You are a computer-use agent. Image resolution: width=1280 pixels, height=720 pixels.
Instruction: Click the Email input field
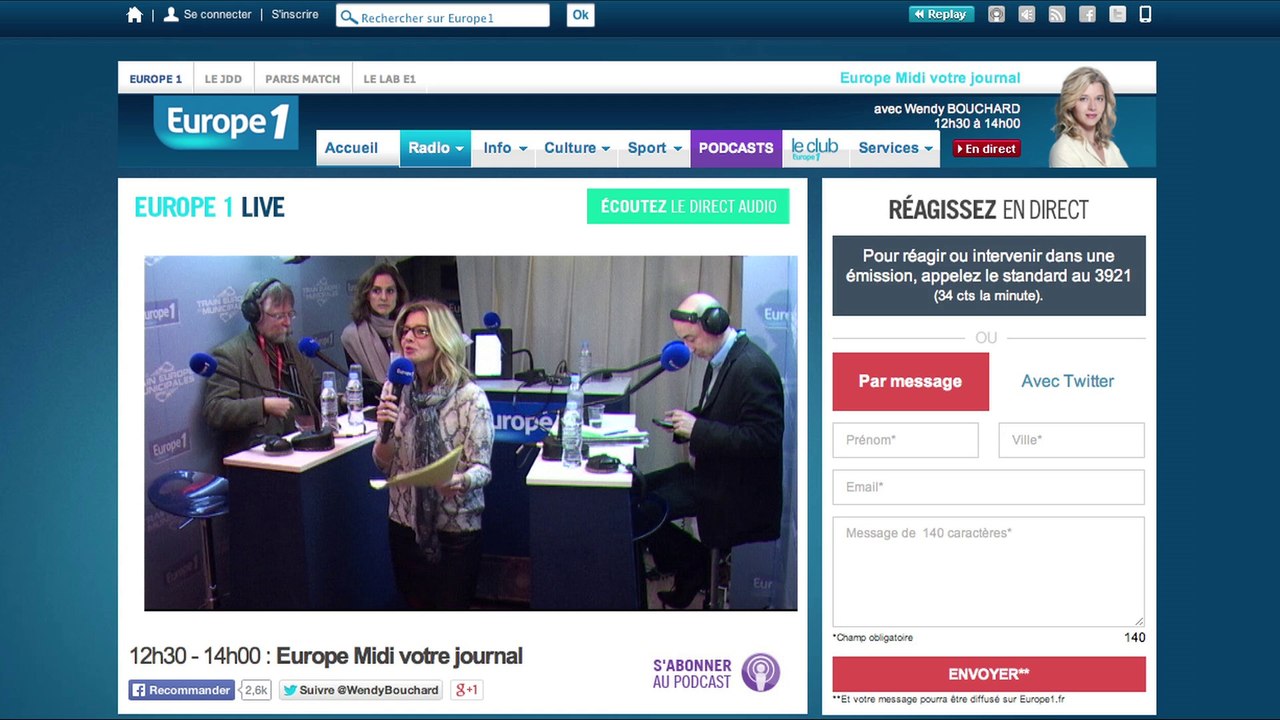989,487
